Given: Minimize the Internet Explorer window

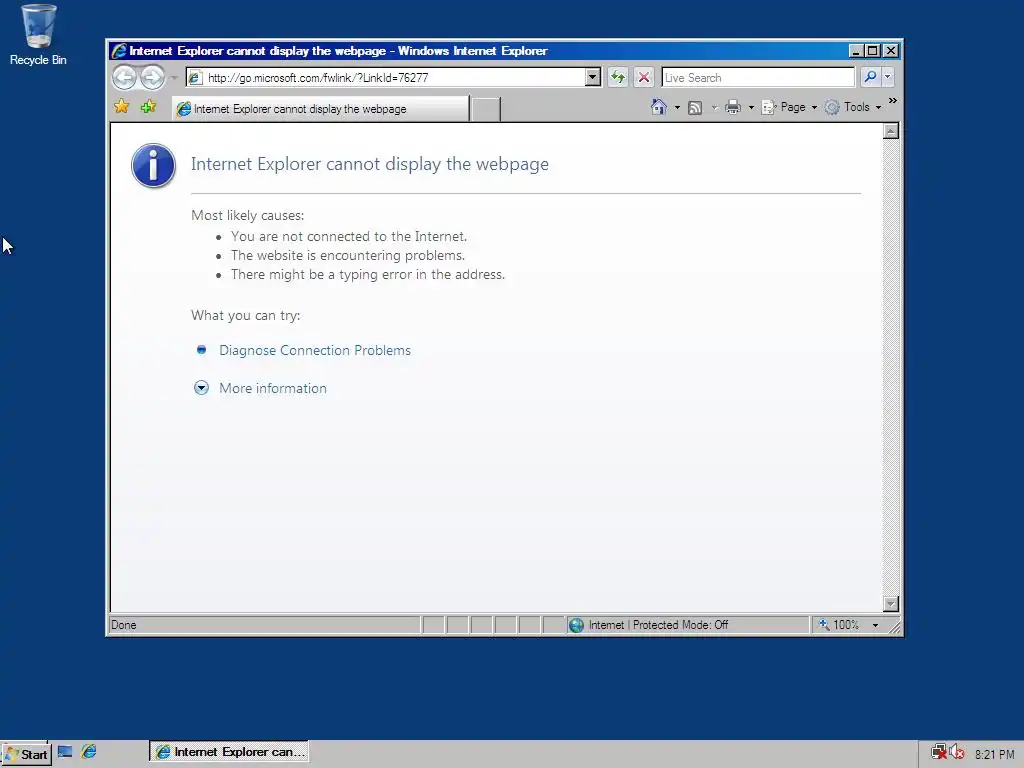Looking at the screenshot, I should tap(856, 50).
